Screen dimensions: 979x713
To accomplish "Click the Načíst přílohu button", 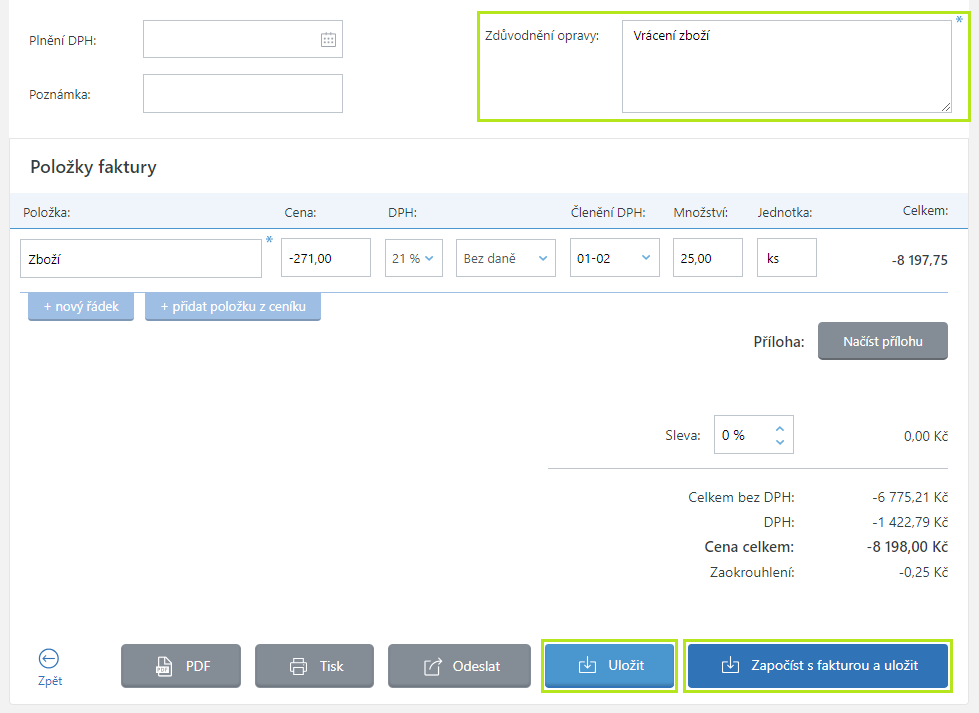I will pos(882,341).
